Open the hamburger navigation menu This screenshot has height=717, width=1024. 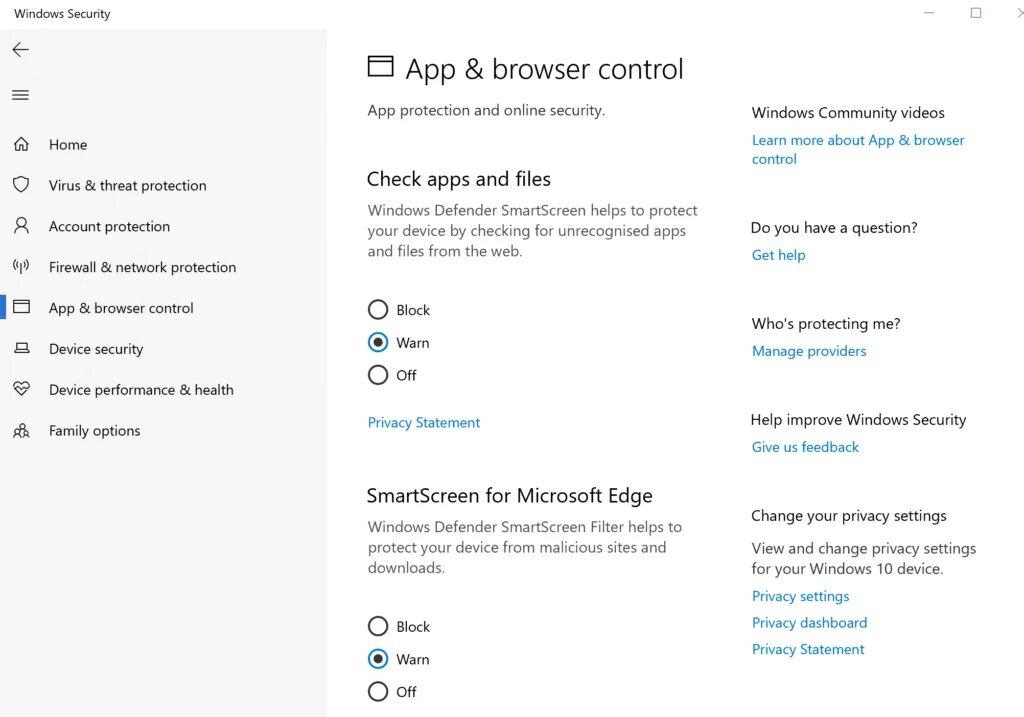pos(20,95)
